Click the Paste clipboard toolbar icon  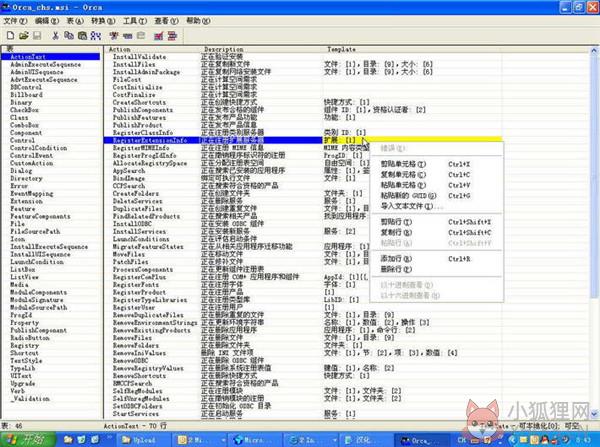pos(82,36)
